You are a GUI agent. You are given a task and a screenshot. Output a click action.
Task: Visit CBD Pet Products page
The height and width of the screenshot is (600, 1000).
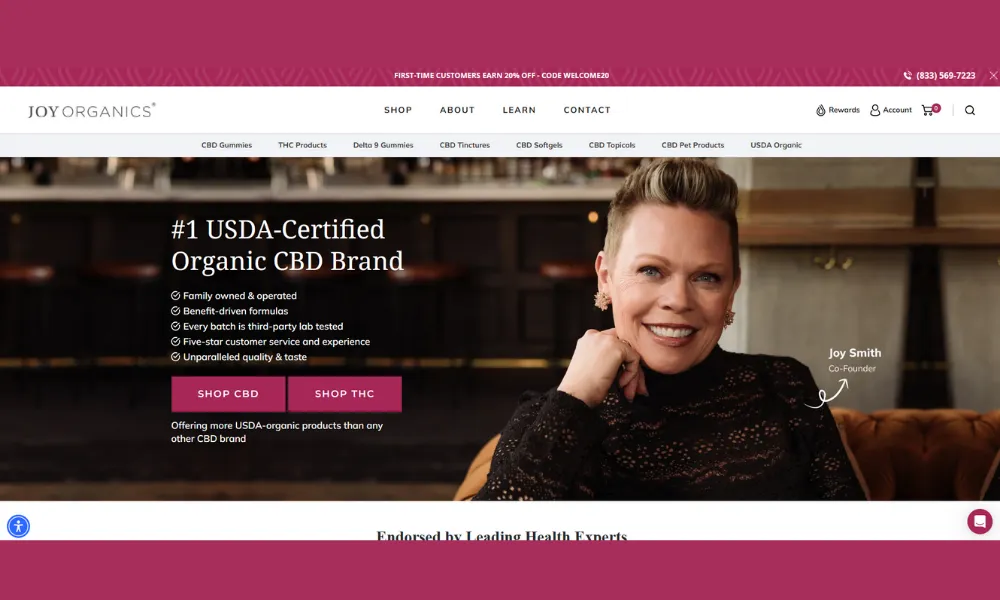[693, 145]
